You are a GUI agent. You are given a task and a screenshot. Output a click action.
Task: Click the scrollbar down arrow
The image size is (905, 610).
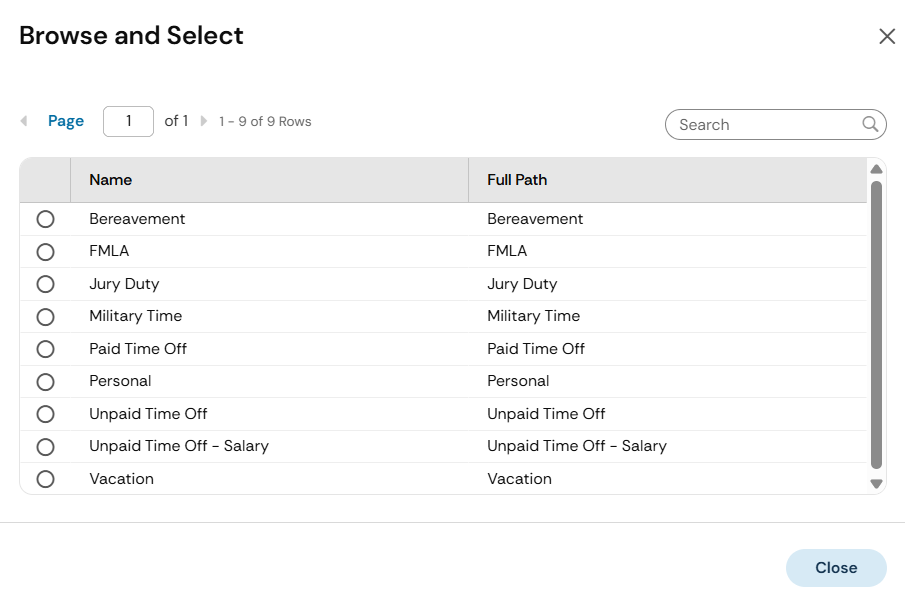876,484
